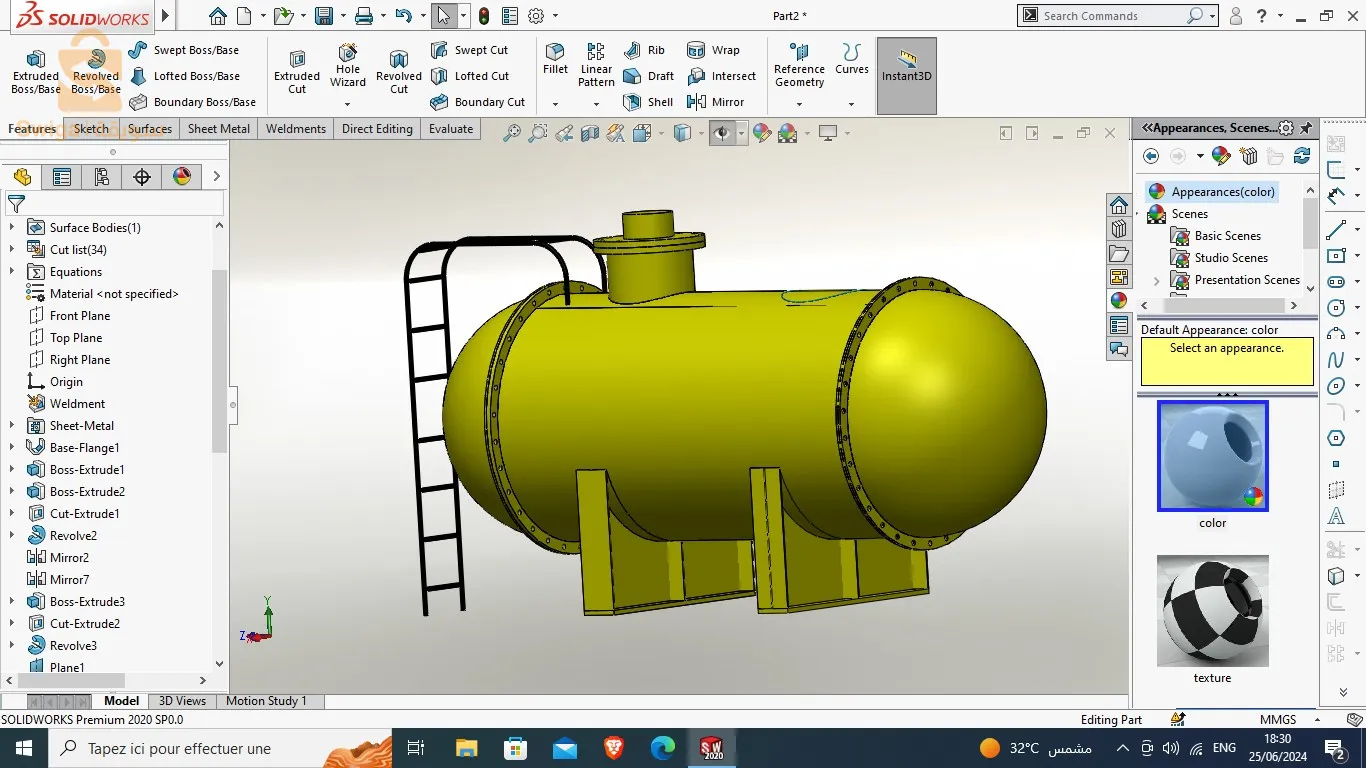Switch to the Sheet Metal tab

219,129
